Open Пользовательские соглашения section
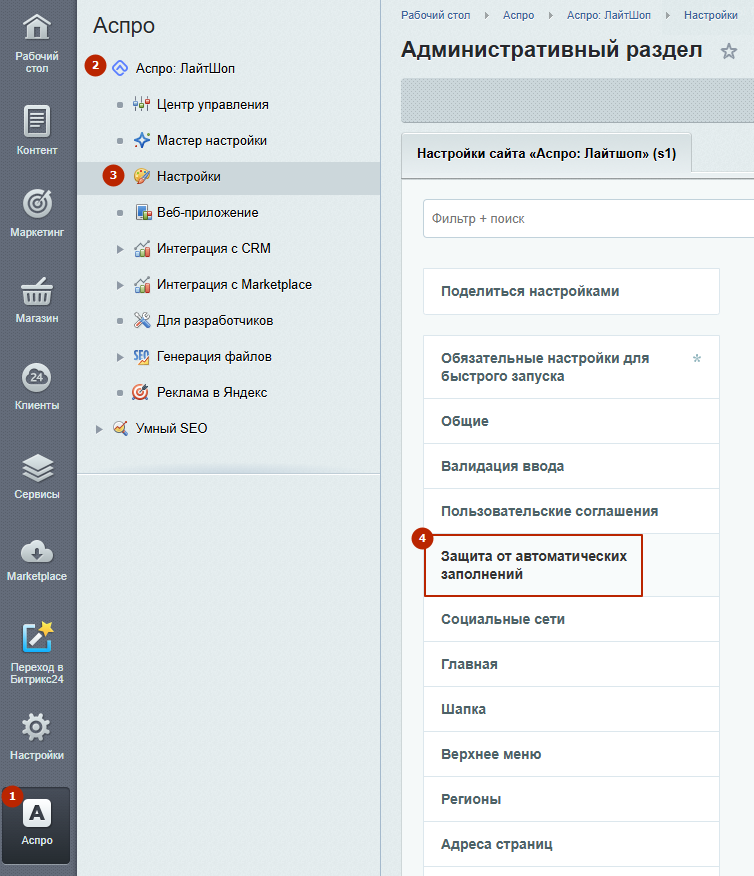The width and height of the screenshot is (754, 876). pos(571,511)
